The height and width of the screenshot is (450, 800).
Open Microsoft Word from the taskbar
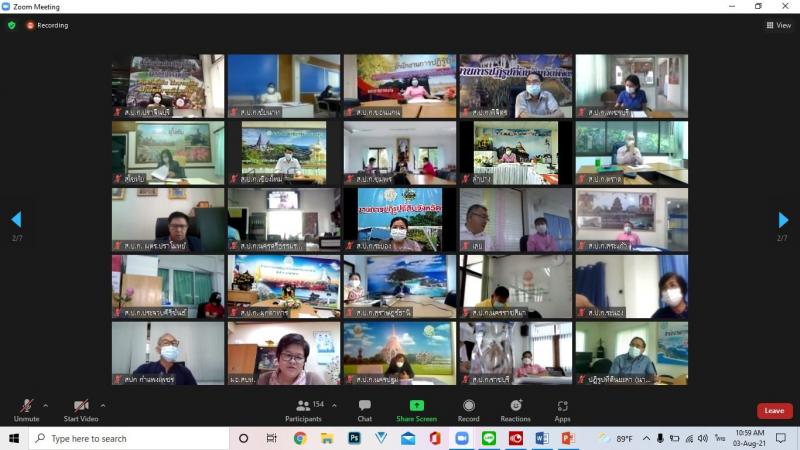tap(542, 438)
